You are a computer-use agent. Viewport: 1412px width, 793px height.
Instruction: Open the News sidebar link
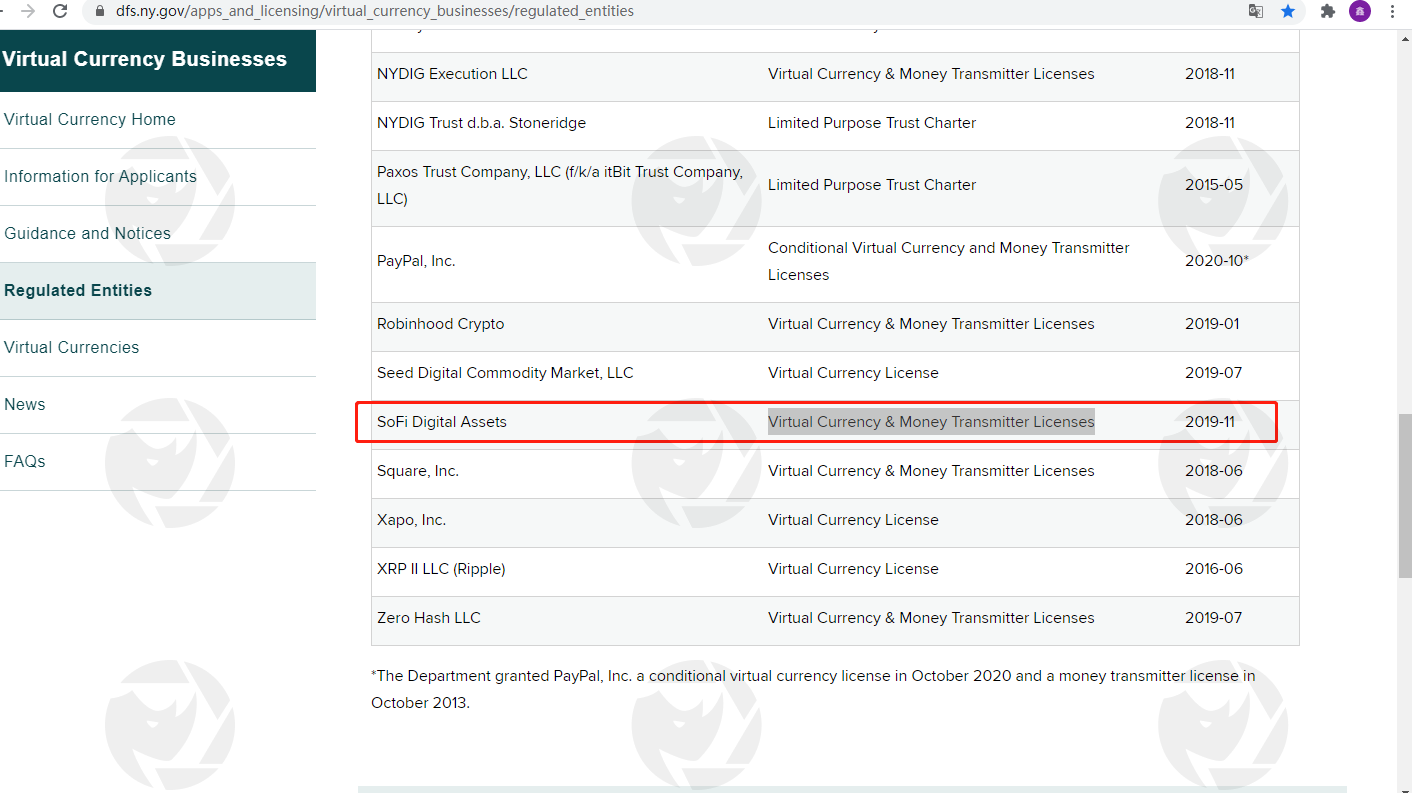[x=25, y=404]
